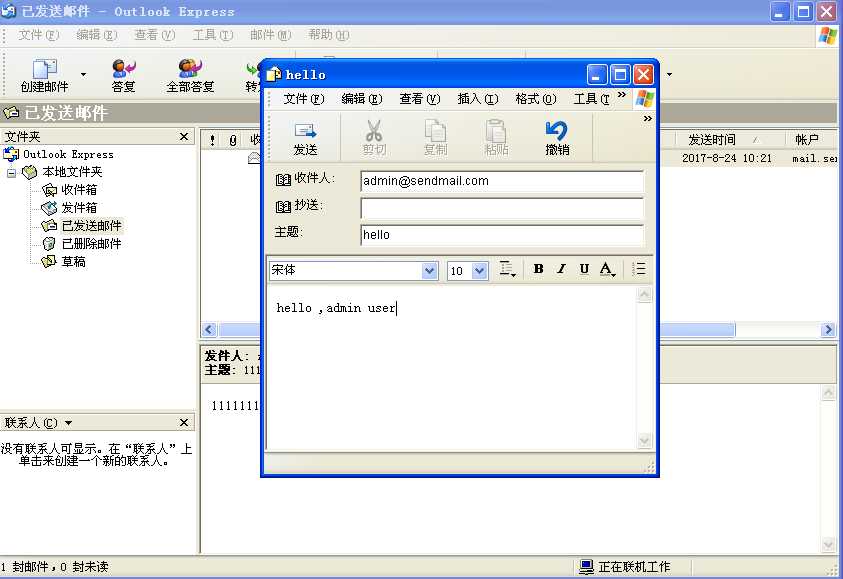Screen dimensions: 843x579
Task: Open the 查看 menu in hello window
Action: [x=420, y=99]
